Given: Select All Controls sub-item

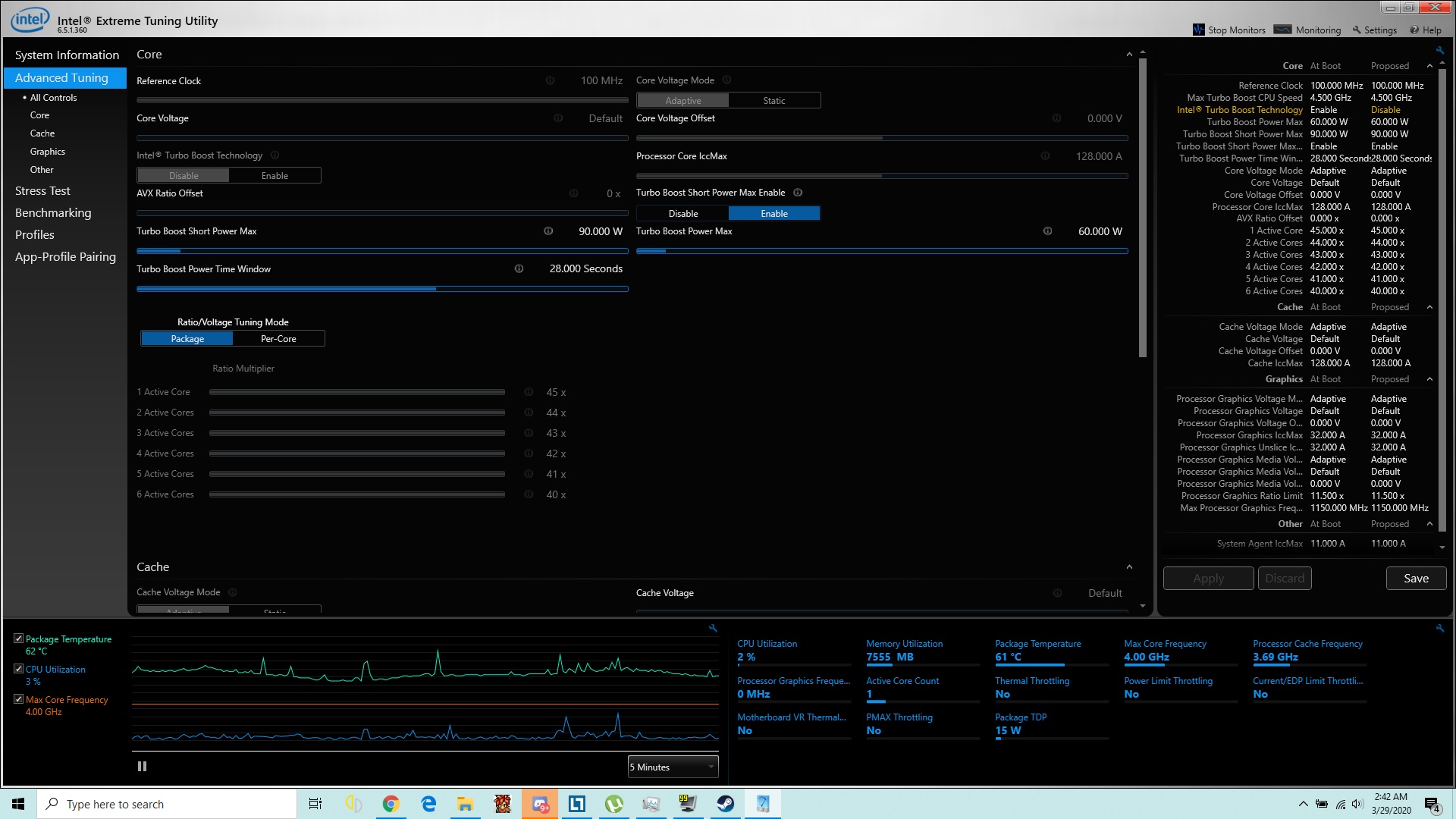Looking at the screenshot, I should pos(53,98).
